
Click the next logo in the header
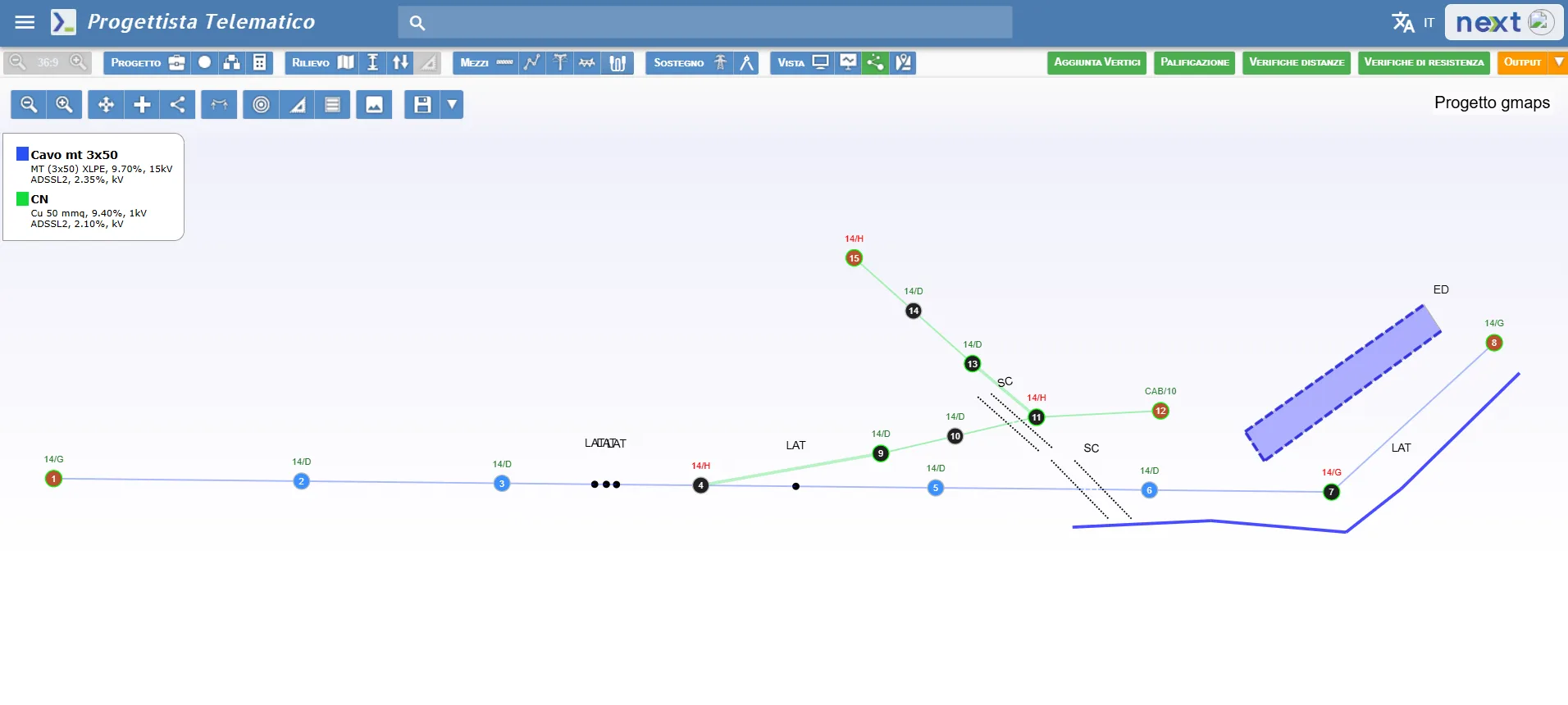pyautogui.click(x=1504, y=22)
